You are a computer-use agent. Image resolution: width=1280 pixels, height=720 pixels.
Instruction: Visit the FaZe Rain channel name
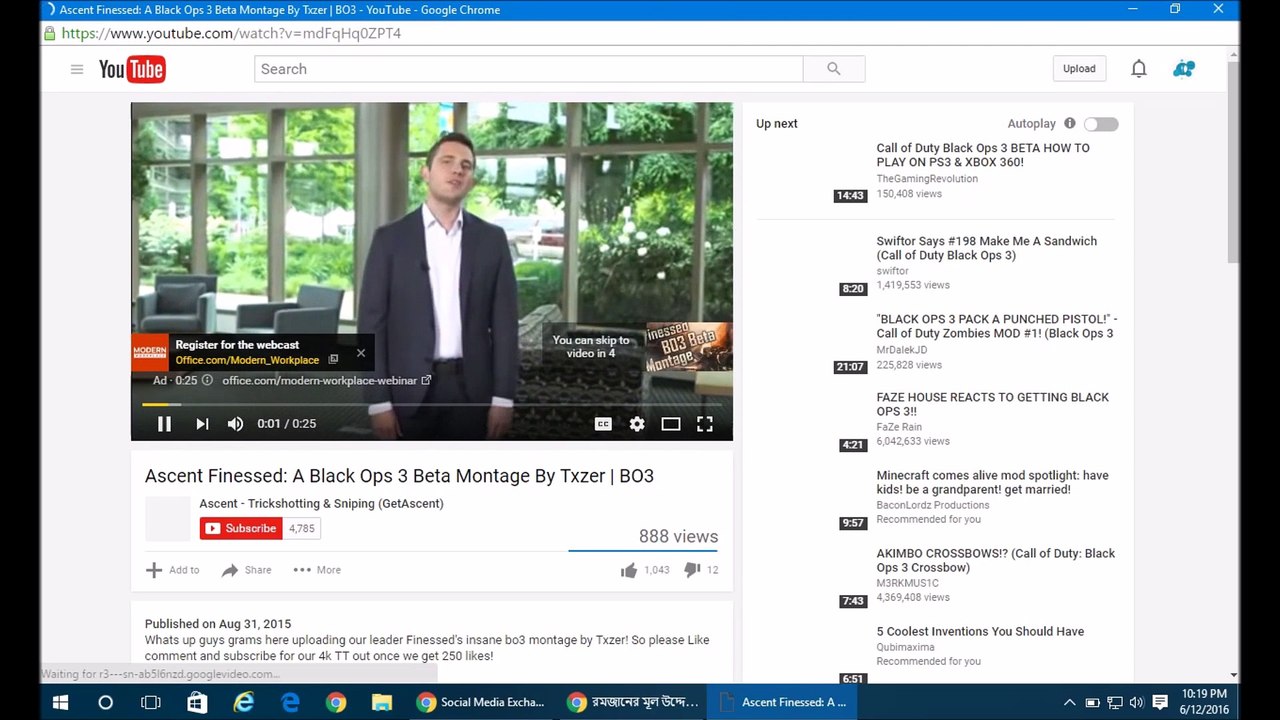[899, 427]
